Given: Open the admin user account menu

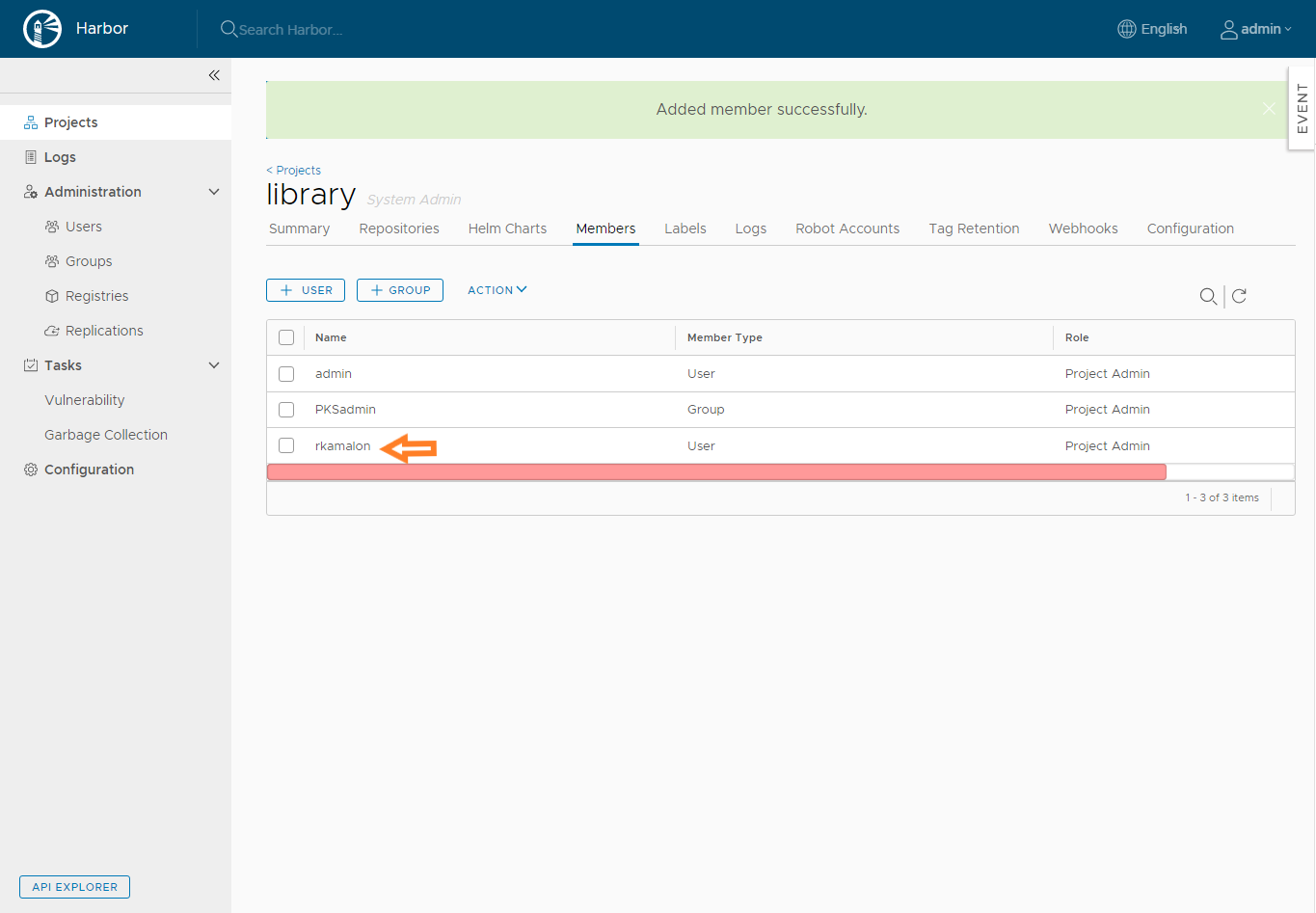Looking at the screenshot, I should (1256, 29).
